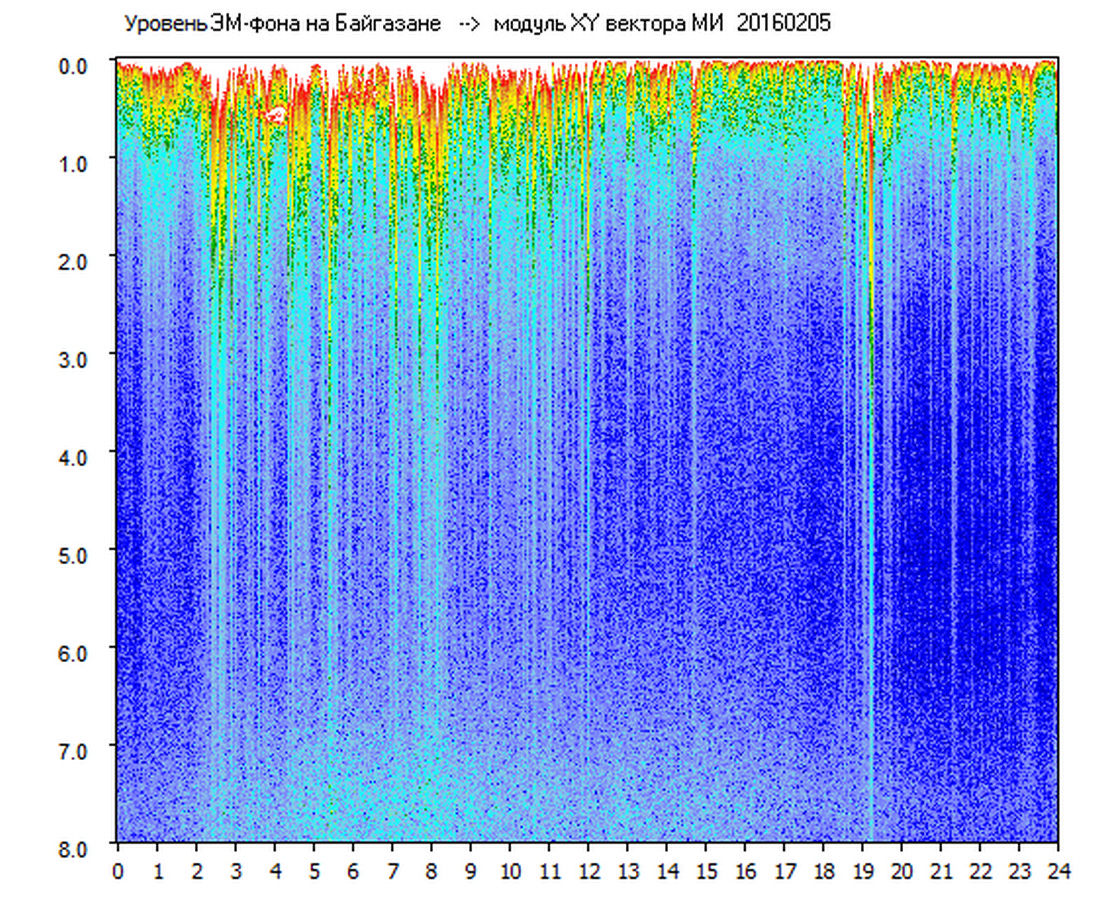Click hour 24 on the horizontal axis

(x=1058, y=870)
